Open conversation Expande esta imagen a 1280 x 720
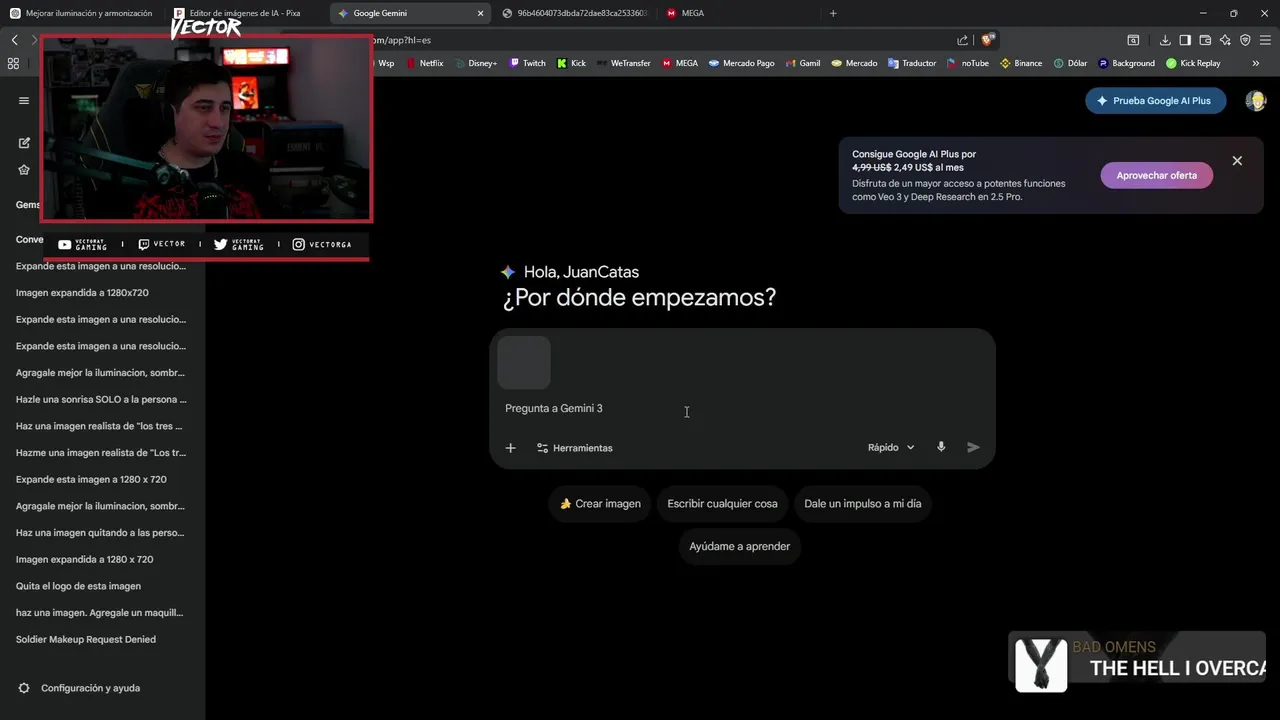 pyautogui.click(x=91, y=479)
